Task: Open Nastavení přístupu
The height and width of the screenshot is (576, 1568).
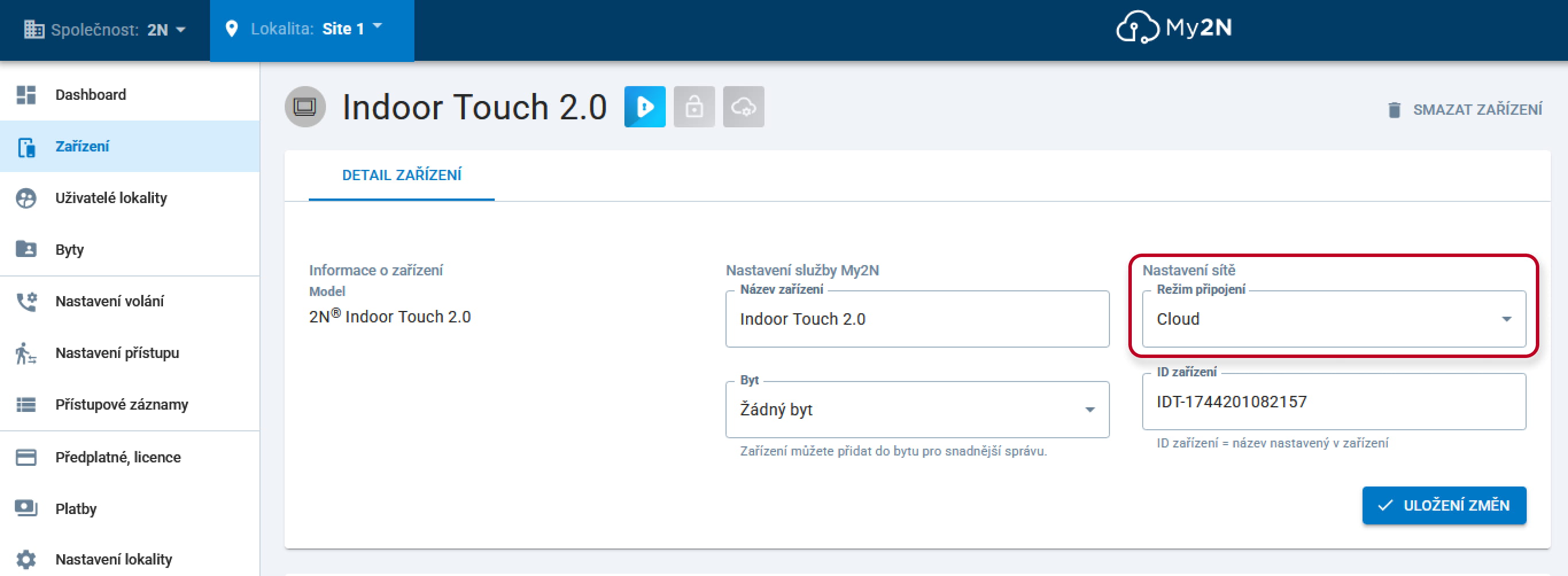Action: point(130,353)
